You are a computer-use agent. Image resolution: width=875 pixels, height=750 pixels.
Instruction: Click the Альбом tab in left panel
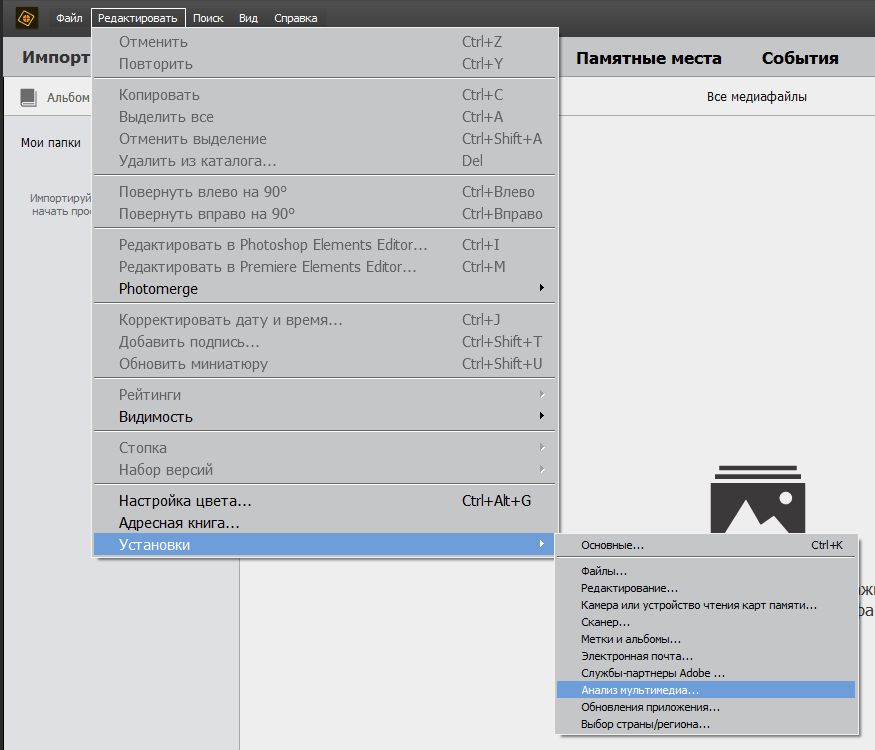coord(68,98)
